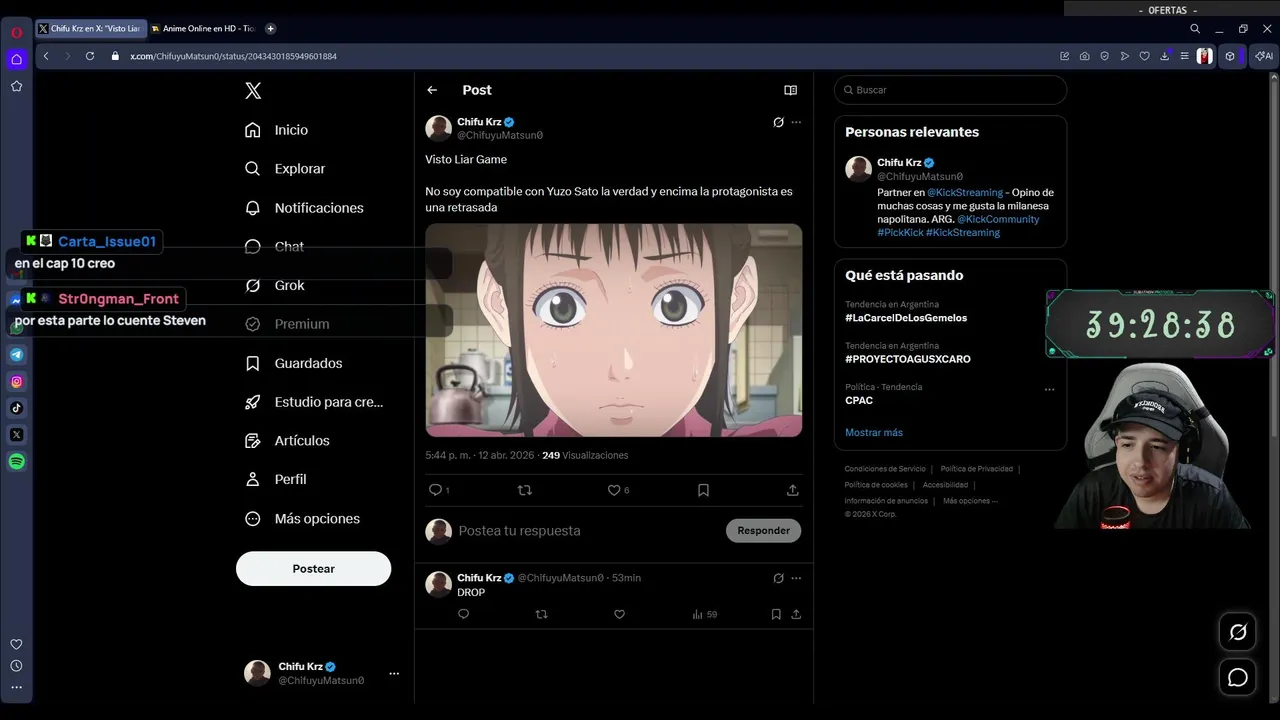Click the reply icon with count 1
This screenshot has width=1280, height=720.
438,490
